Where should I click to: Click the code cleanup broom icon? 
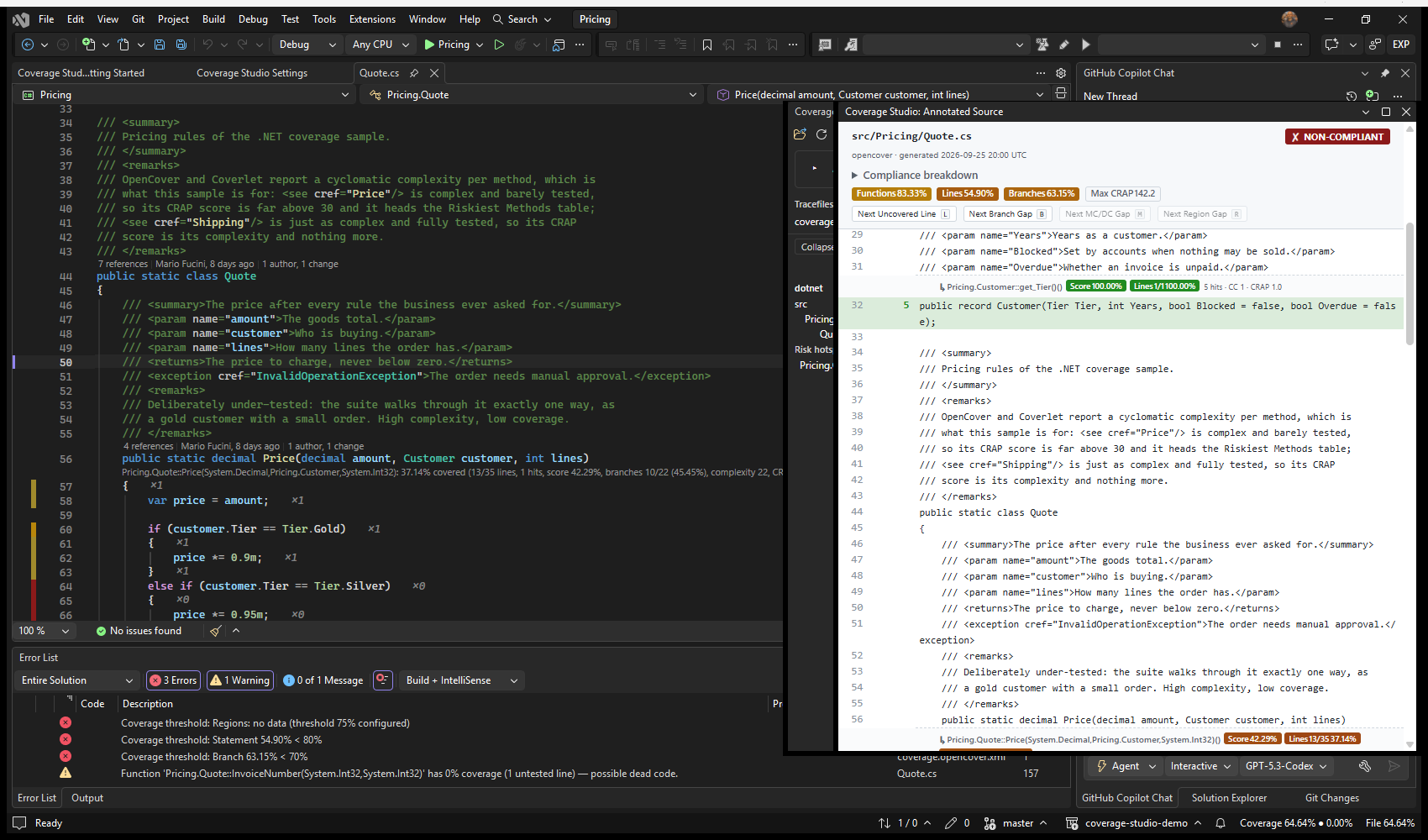pos(216,631)
